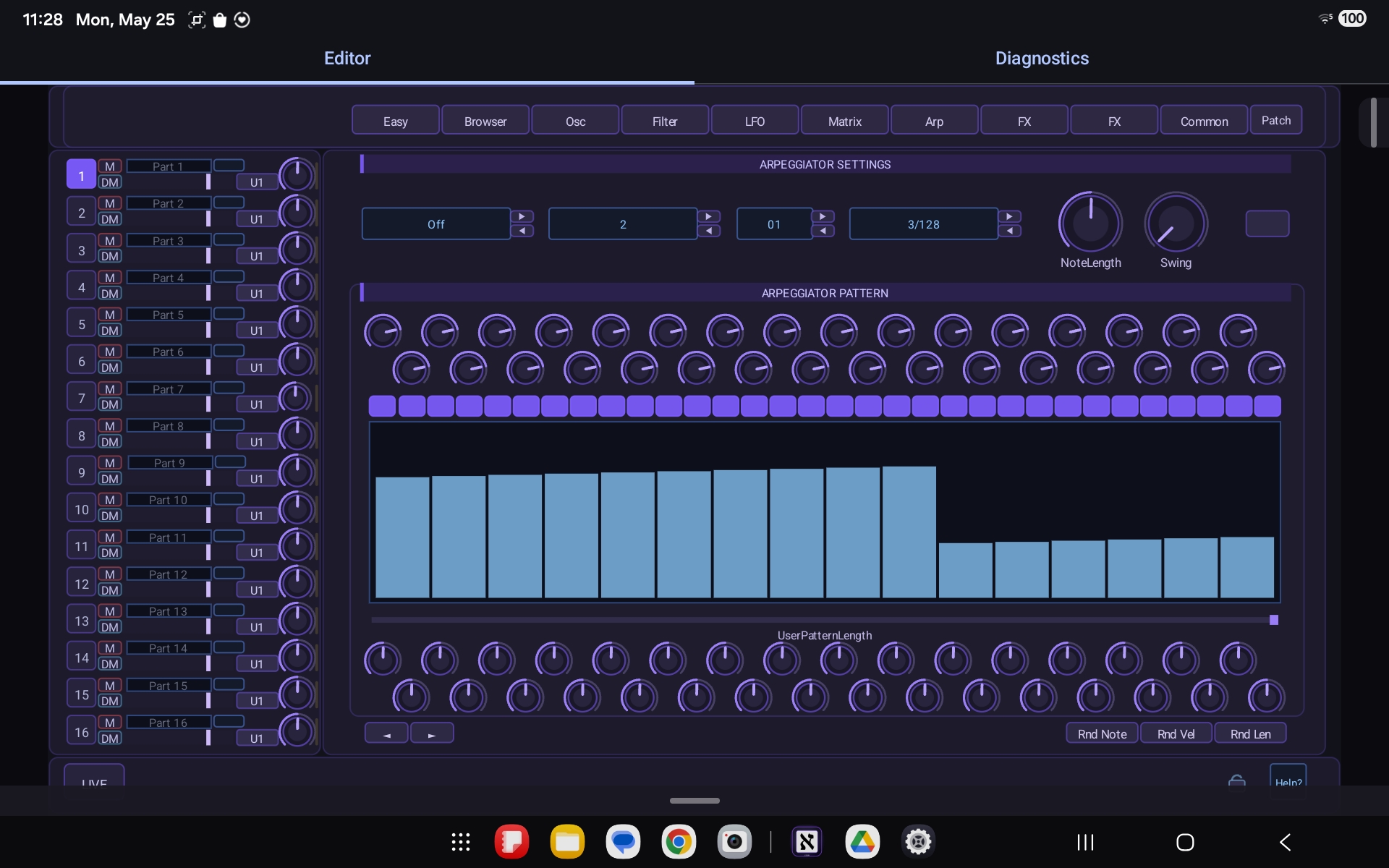Open the Camera app
Viewport: 1389px width, 868px height.
click(734, 842)
